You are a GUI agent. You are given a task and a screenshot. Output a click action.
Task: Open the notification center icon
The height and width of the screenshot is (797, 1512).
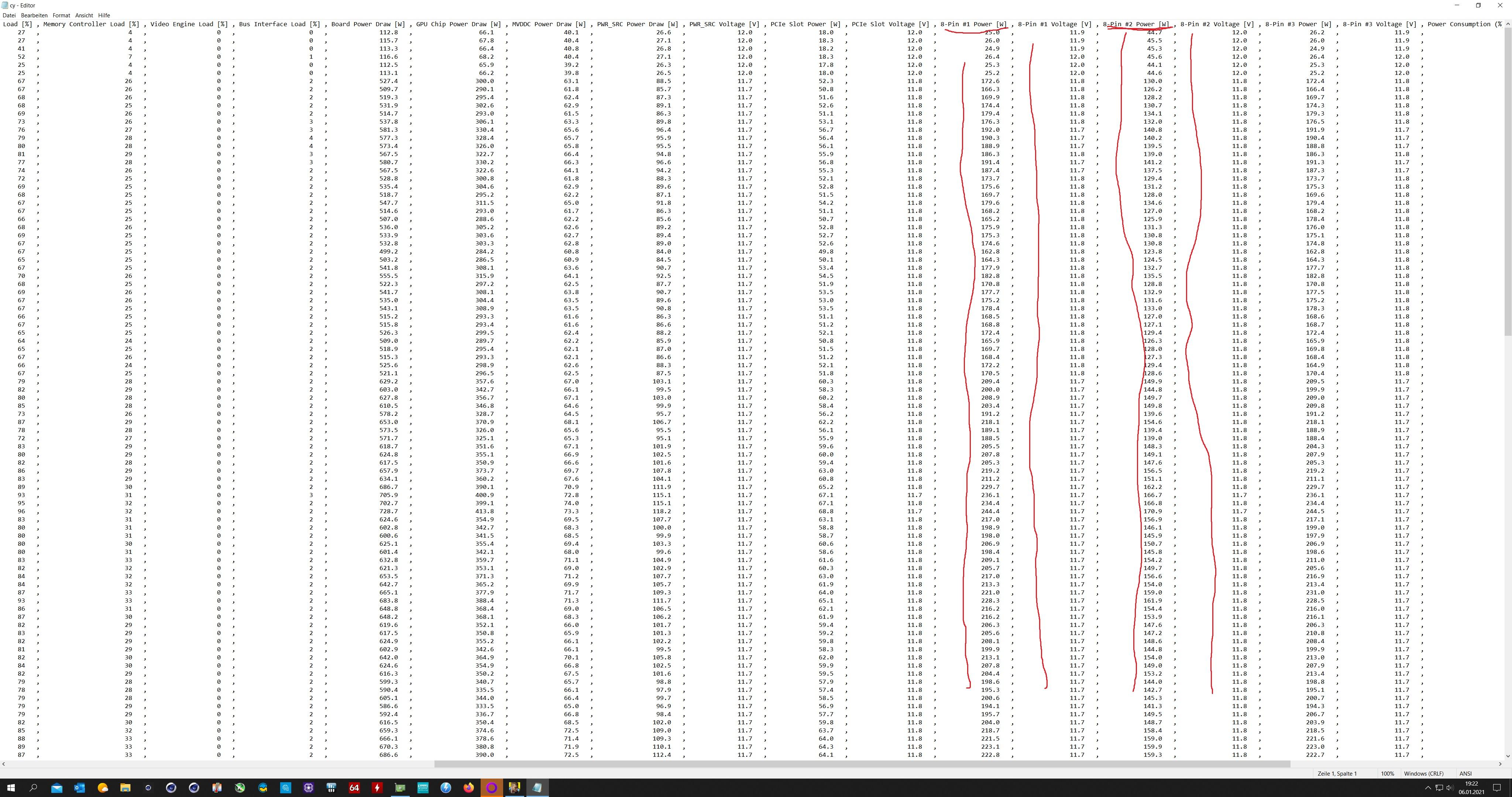pyautogui.click(x=1497, y=788)
